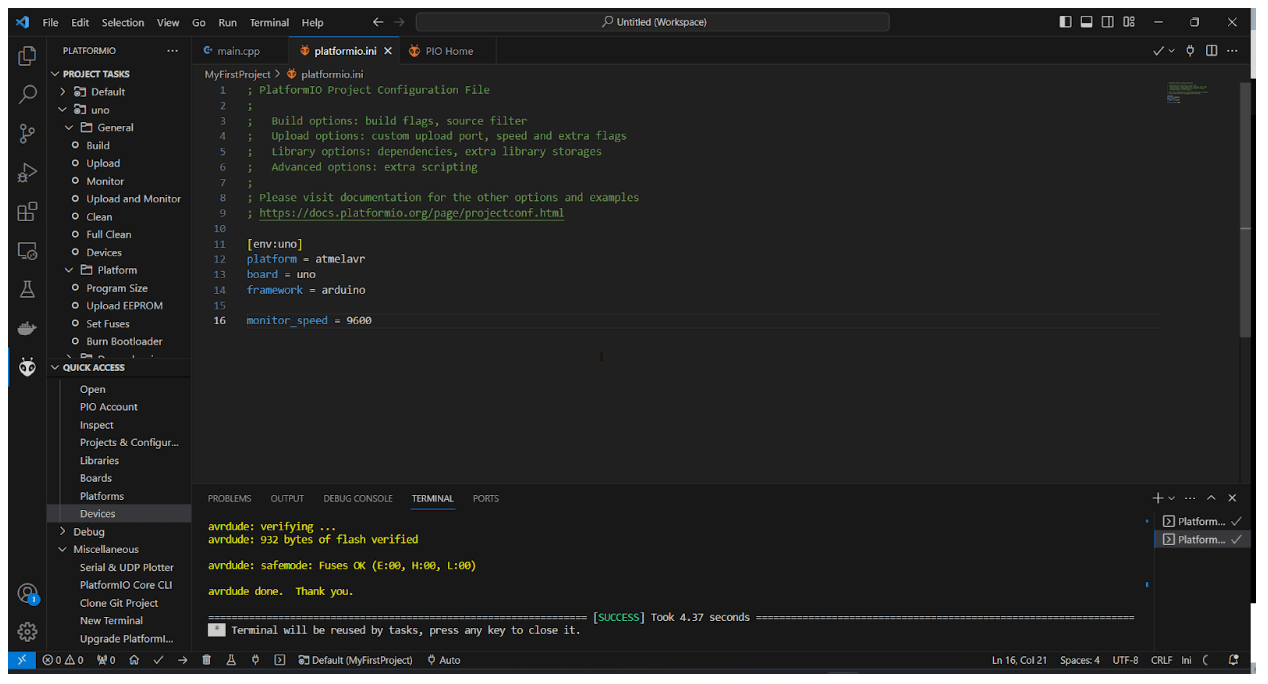Click PlatformIO Clean trash icon in status bar
The image size is (1268, 684).
point(206,660)
